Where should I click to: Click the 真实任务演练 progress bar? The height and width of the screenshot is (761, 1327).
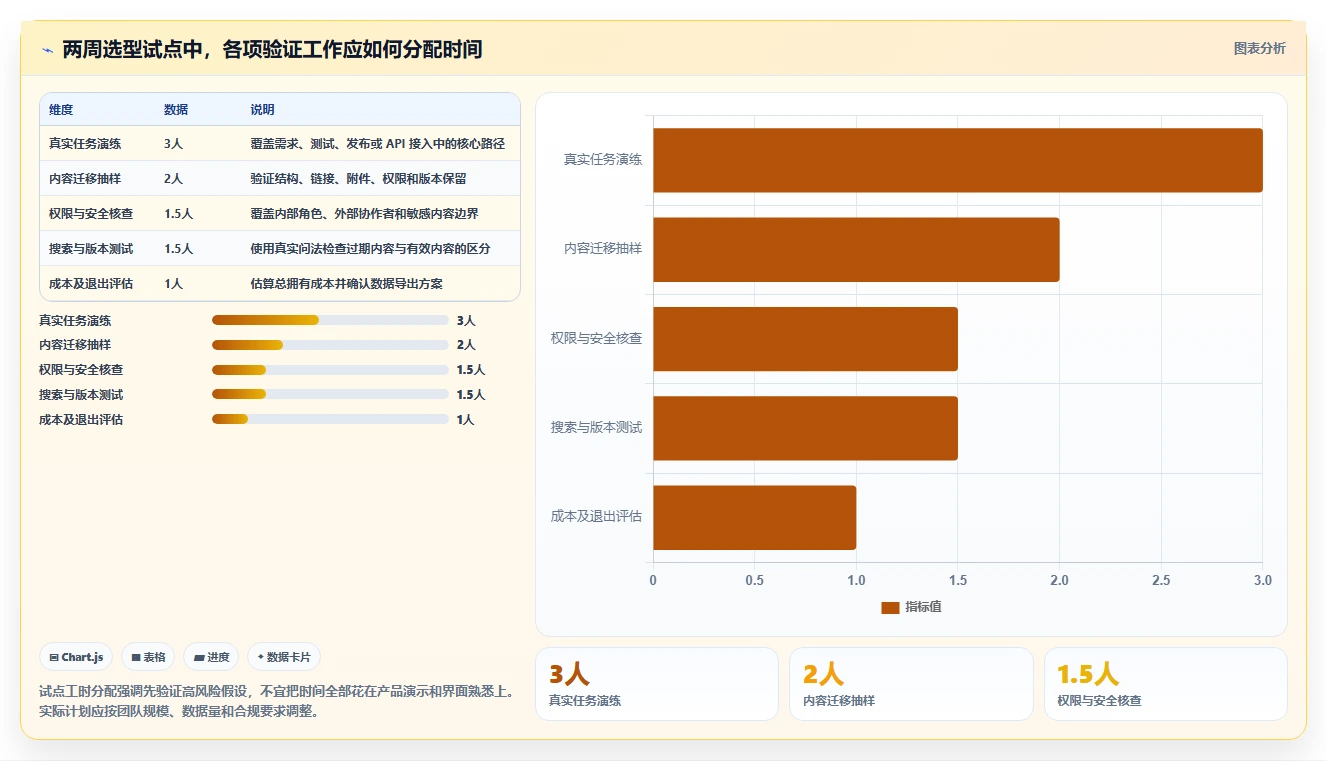tap(330, 320)
